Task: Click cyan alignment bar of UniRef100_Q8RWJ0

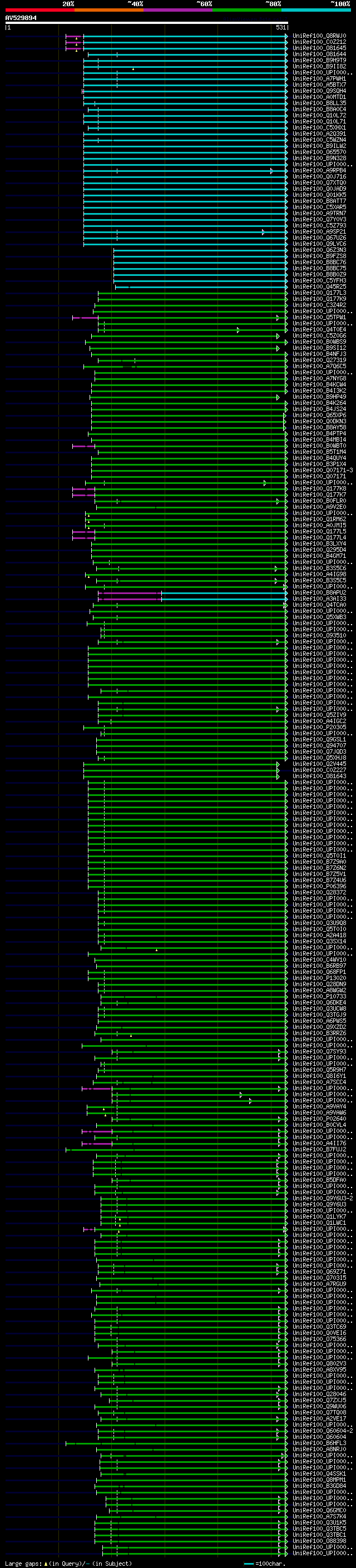Action: pyautogui.click(x=185, y=36)
